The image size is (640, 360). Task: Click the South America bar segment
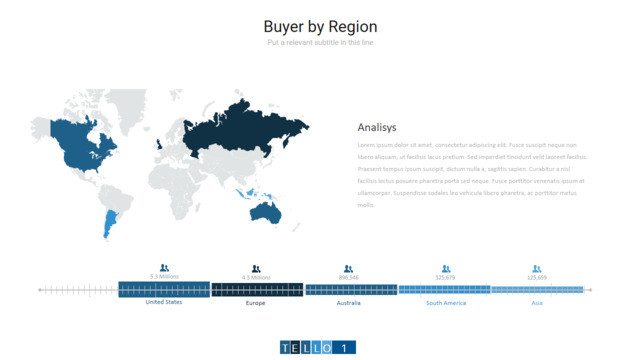pyautogui.click(x=444, y=289)
